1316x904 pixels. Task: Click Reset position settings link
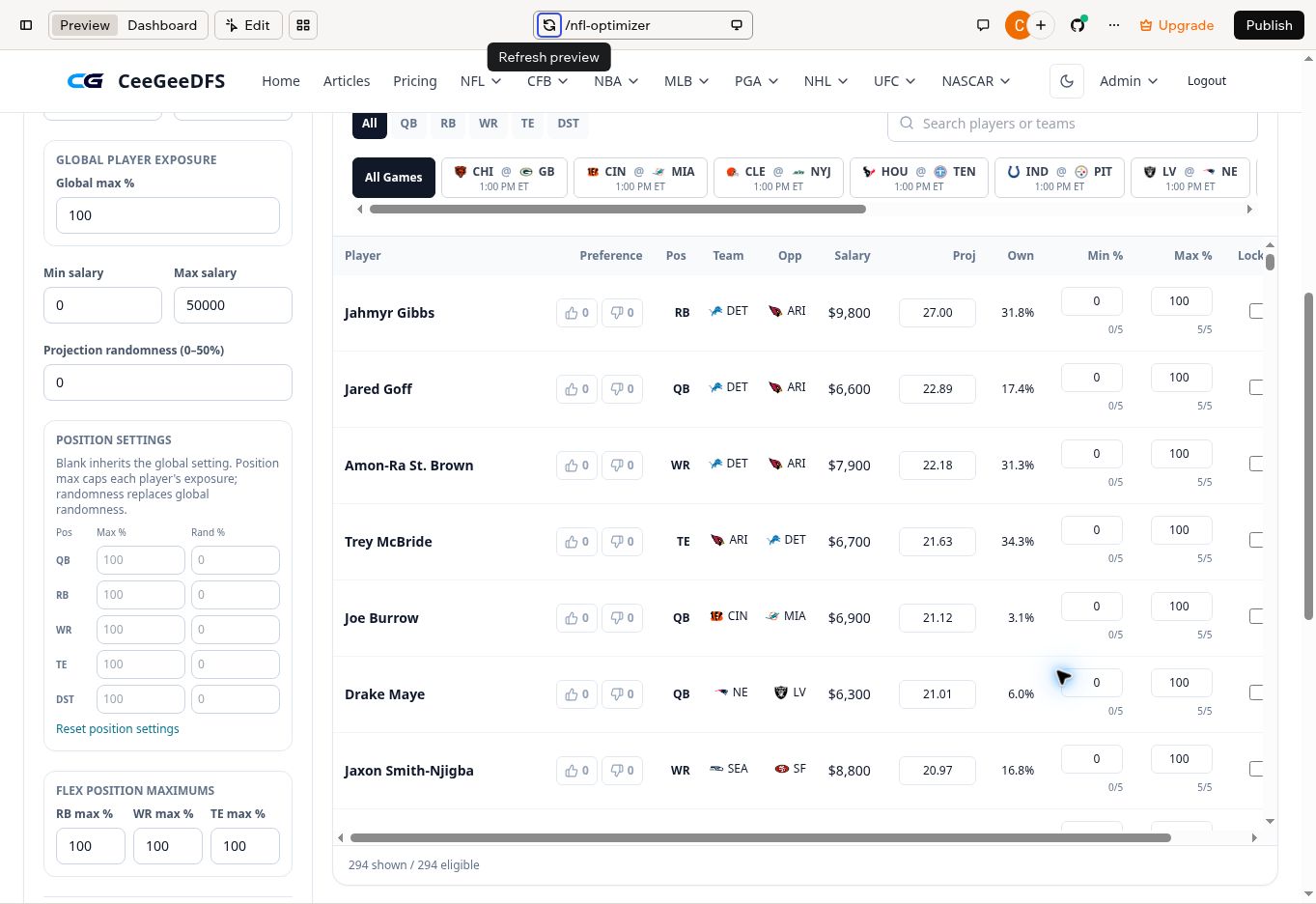point(118,729)
